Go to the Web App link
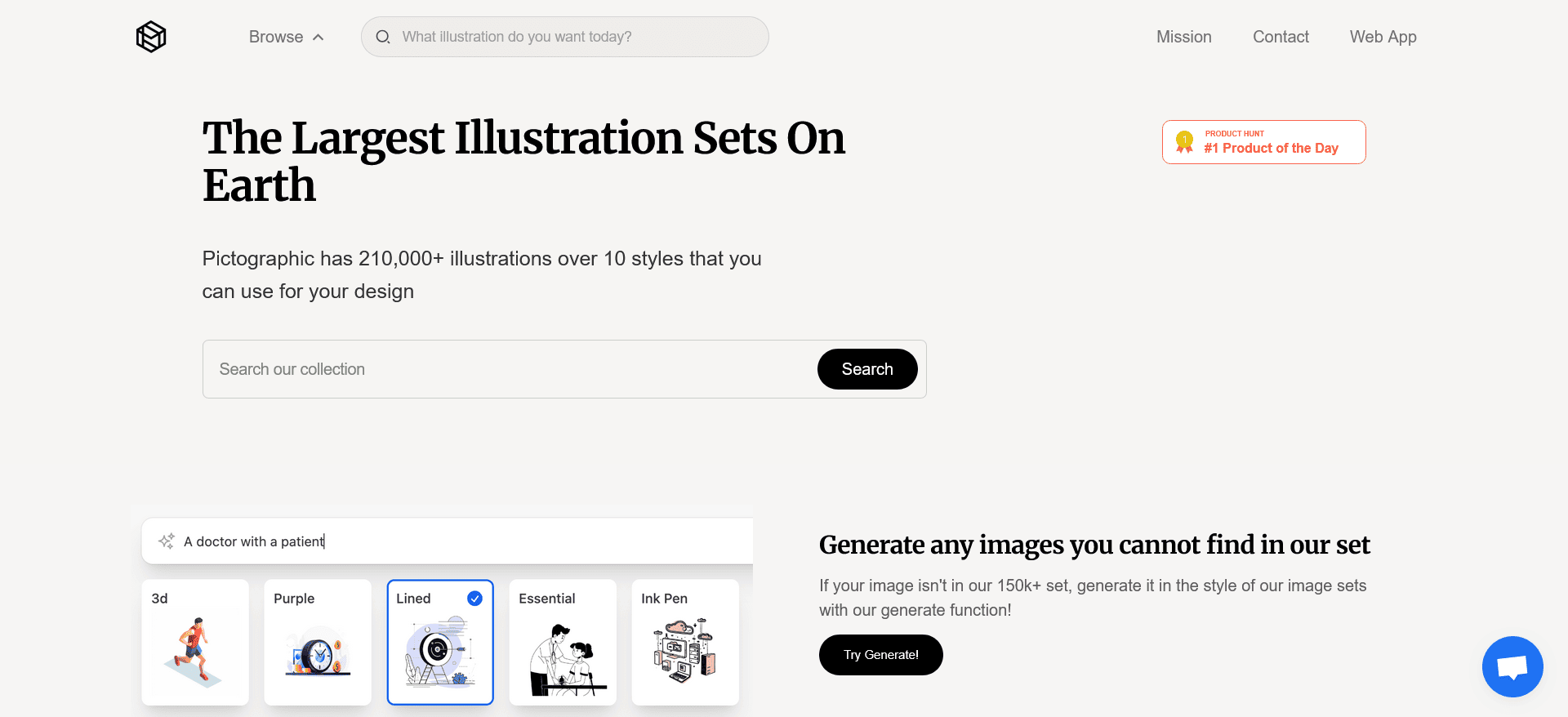The height and width of the screenshot is (717, 1568). coord(1383,37)
